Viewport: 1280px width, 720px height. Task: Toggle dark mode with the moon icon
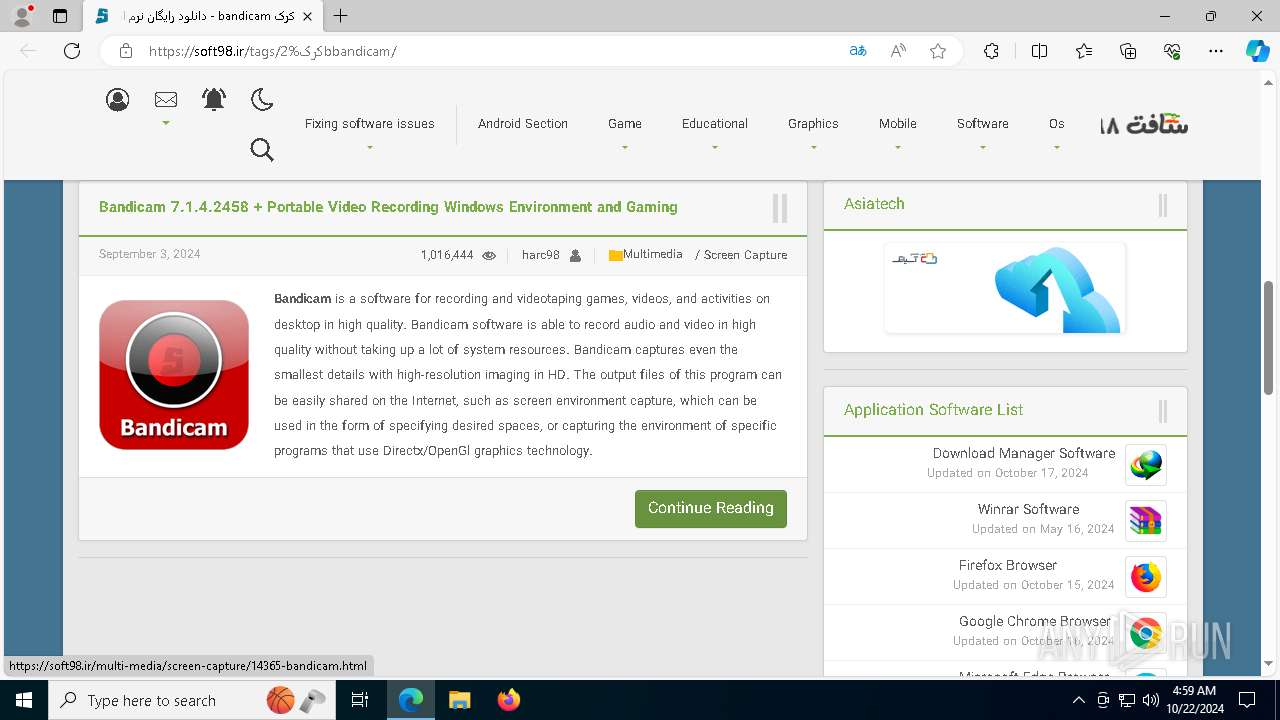pyautogui.click(x=262, y=99)
